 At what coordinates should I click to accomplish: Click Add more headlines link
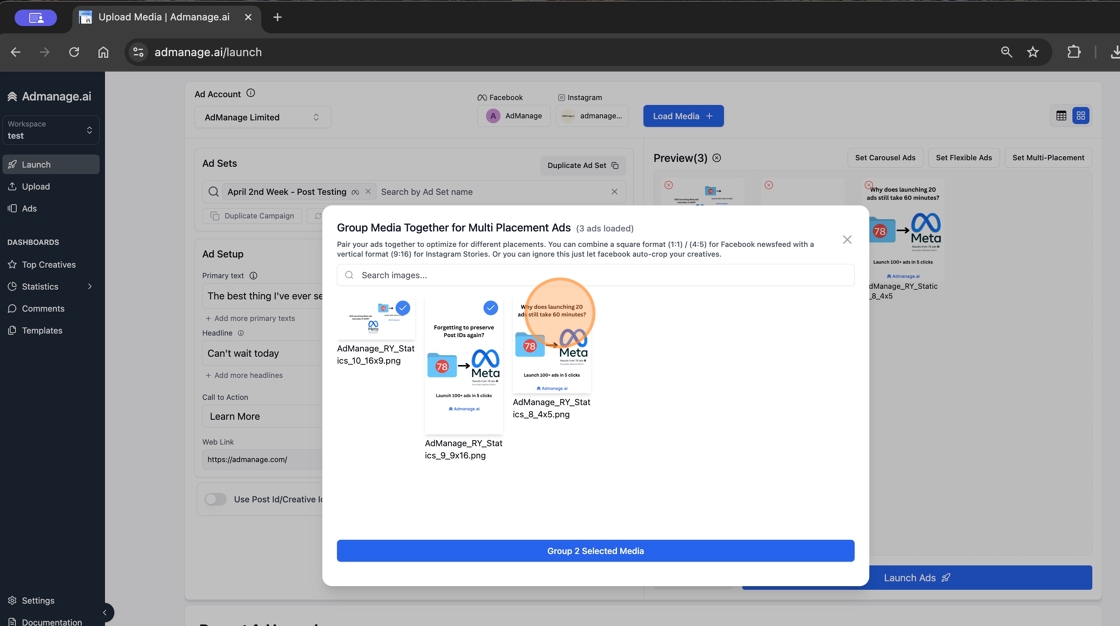pos(244,375)
